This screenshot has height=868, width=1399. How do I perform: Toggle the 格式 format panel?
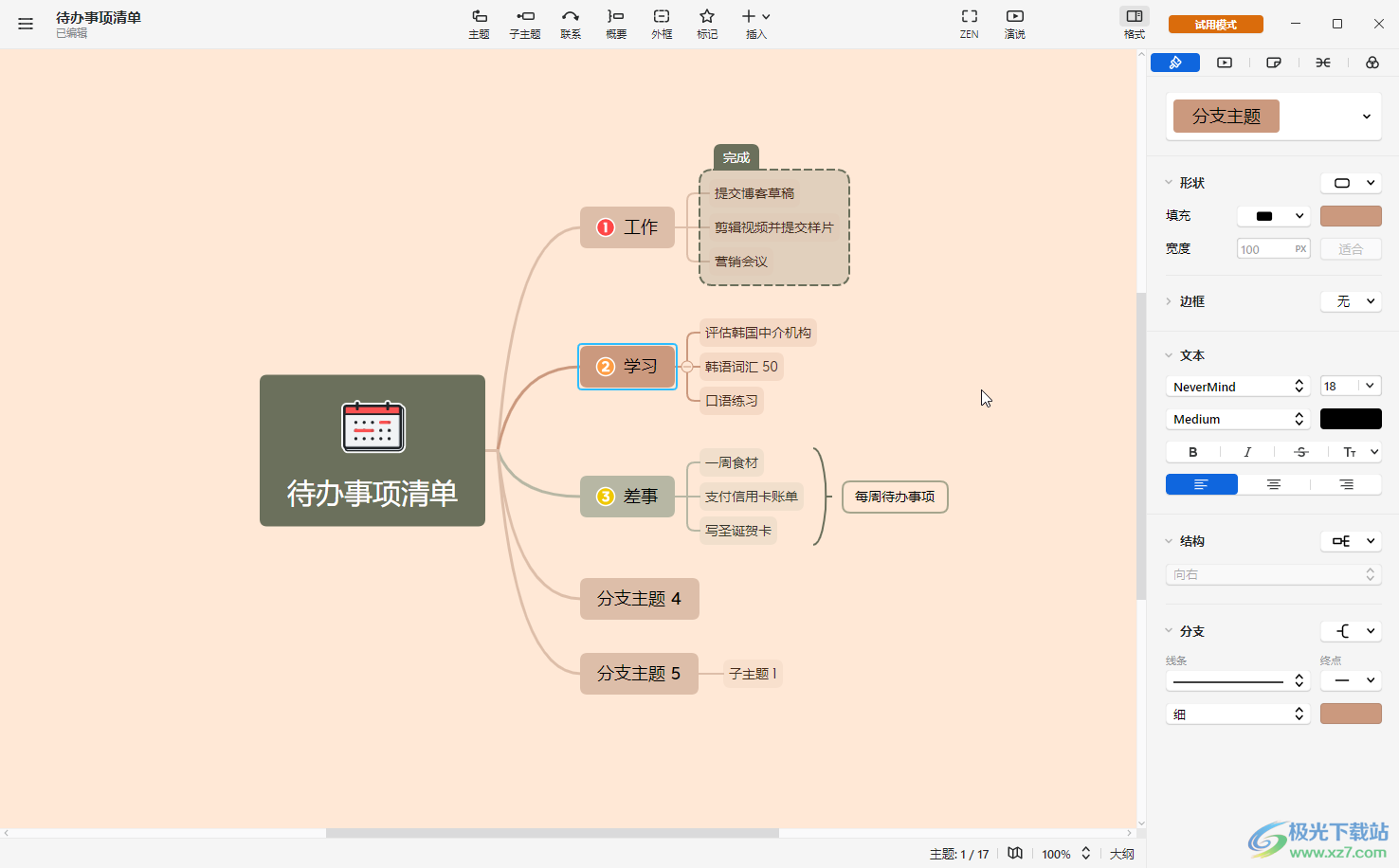click(x=1135, y=24)
